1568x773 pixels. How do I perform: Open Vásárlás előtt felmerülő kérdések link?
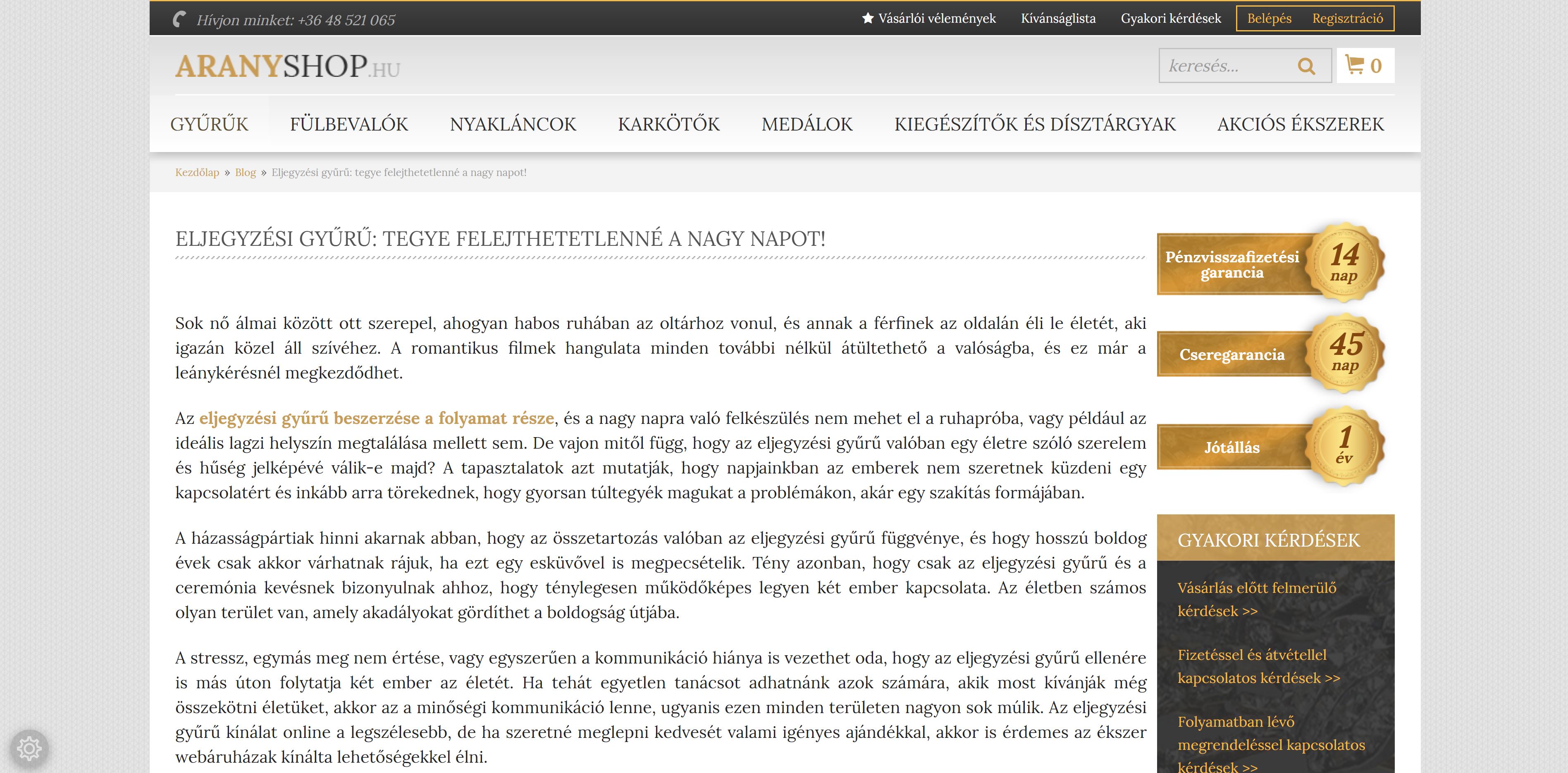(x=1257, y=599)
